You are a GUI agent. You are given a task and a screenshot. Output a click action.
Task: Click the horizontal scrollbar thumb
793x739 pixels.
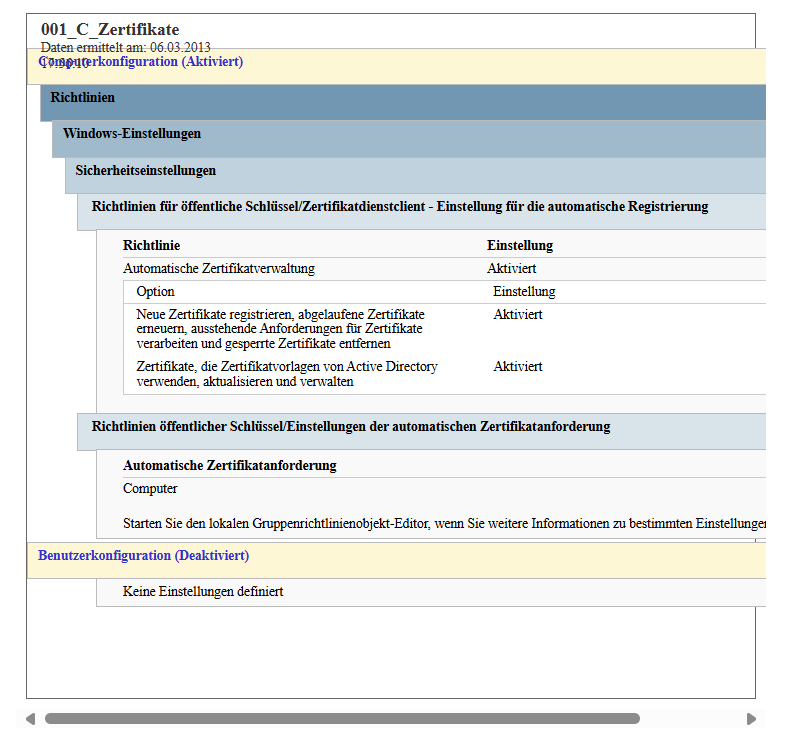342,719
